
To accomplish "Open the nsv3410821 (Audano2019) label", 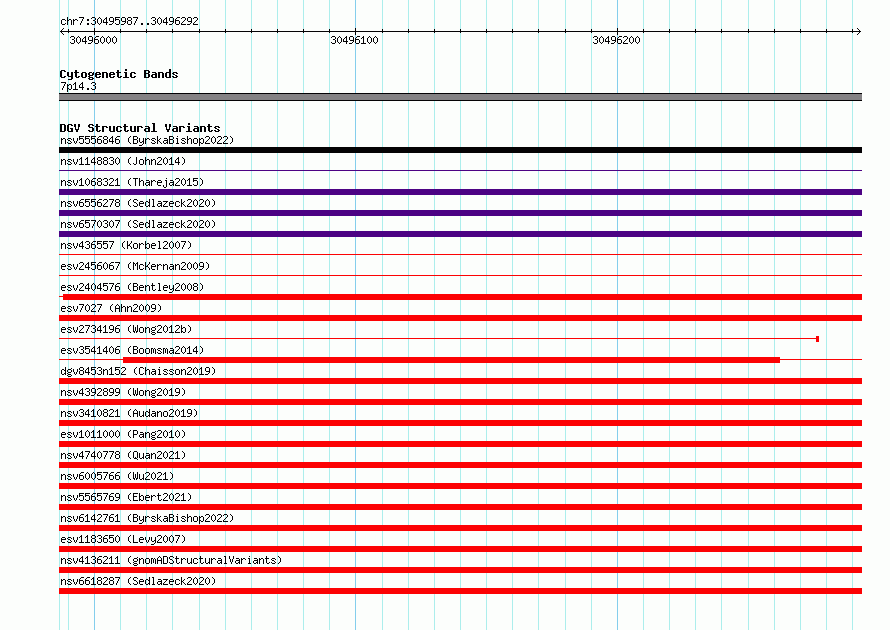I will tap(129, 413).
